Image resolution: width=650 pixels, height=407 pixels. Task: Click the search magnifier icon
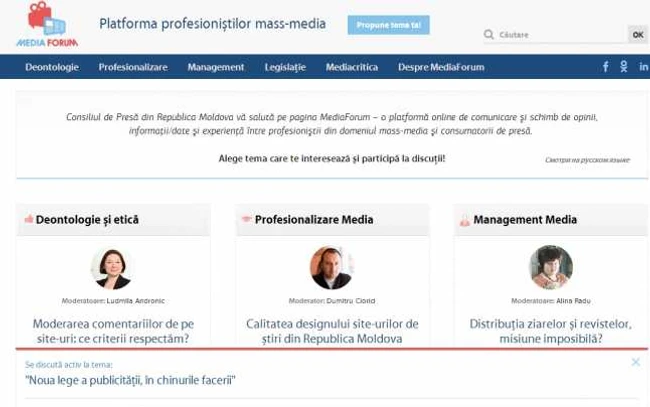(489, 34)
